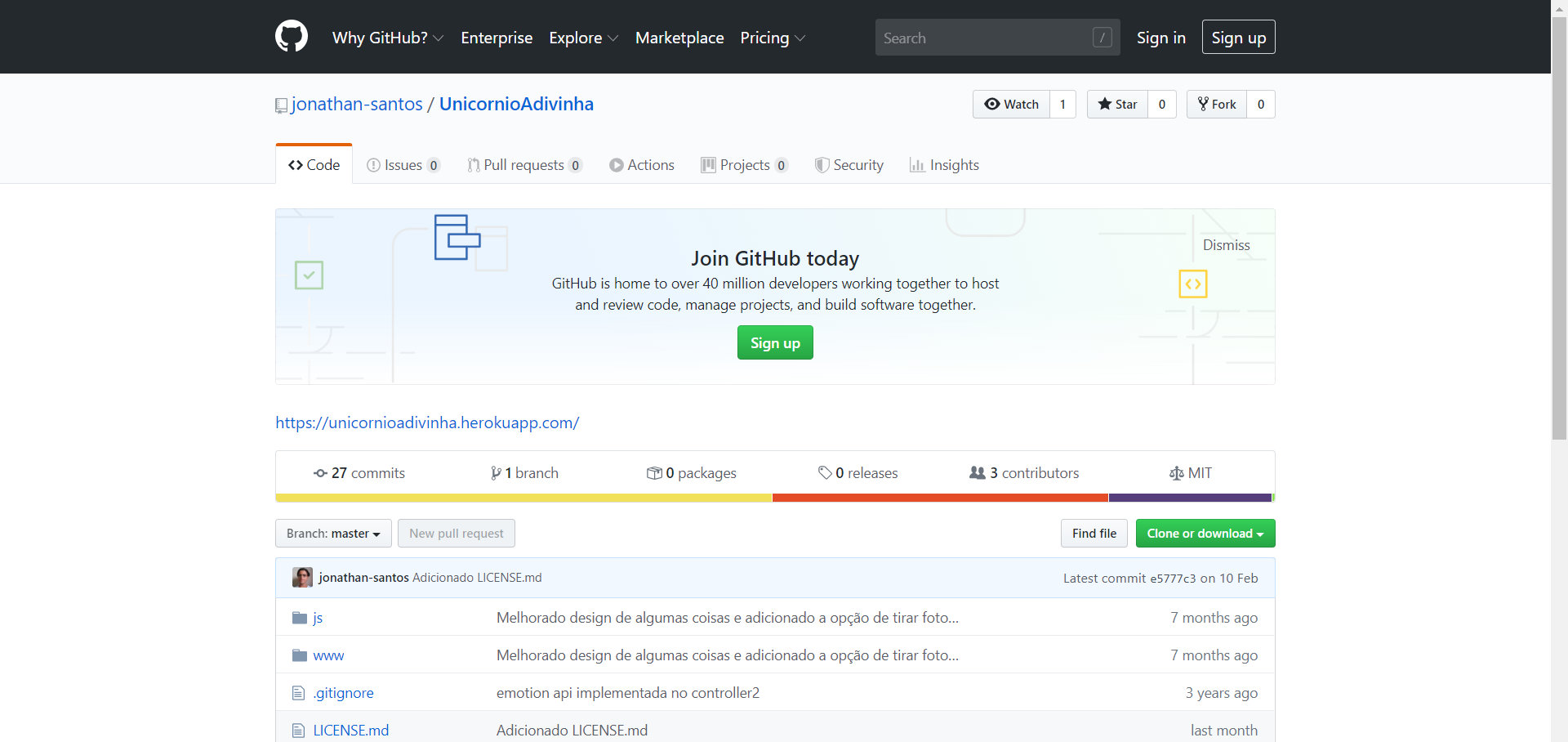Expand the Pricing menu
This screenshot has width=1568, height=742.
click(773, 38)
